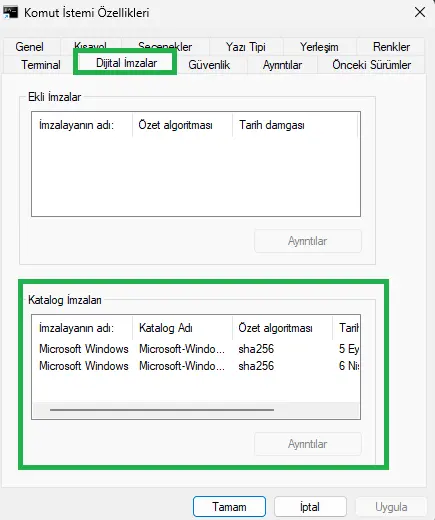Click the Uygula button
The width and height of the screenshot is (435, 520).
click(391, 507)
